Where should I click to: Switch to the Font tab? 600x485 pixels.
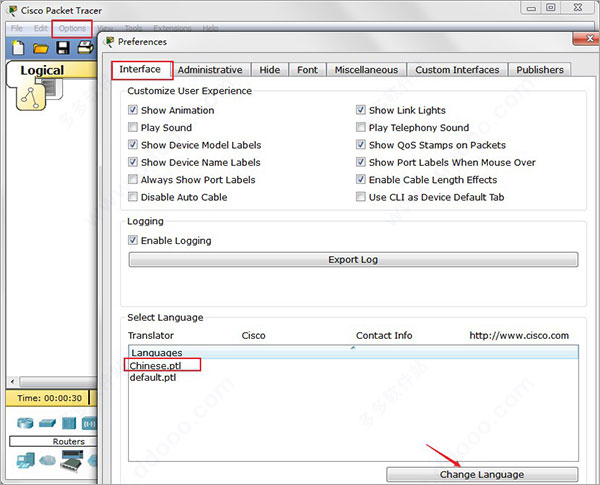307,70
